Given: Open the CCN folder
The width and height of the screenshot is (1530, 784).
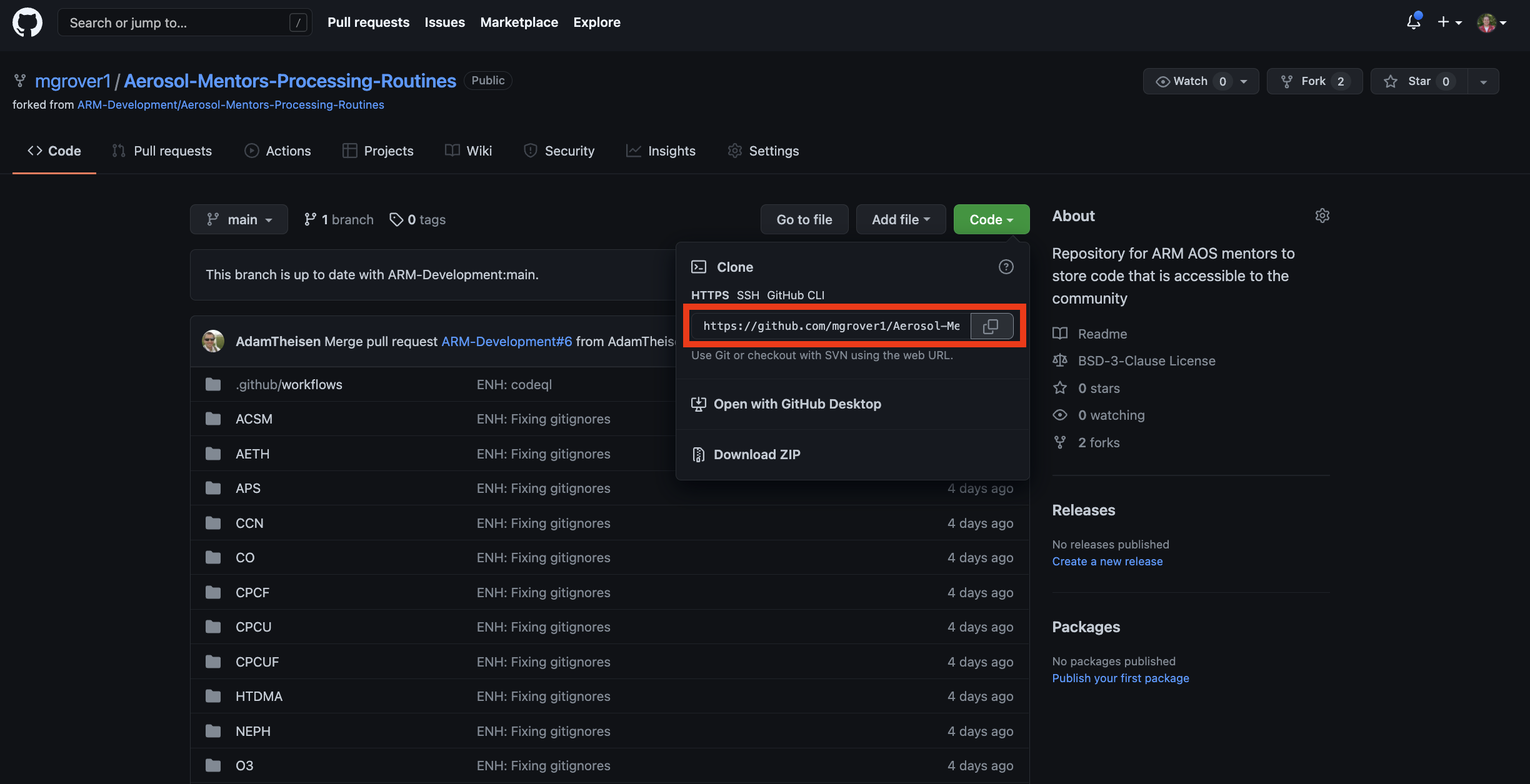Looking at the screenshot, I should (x=249, y=523).
